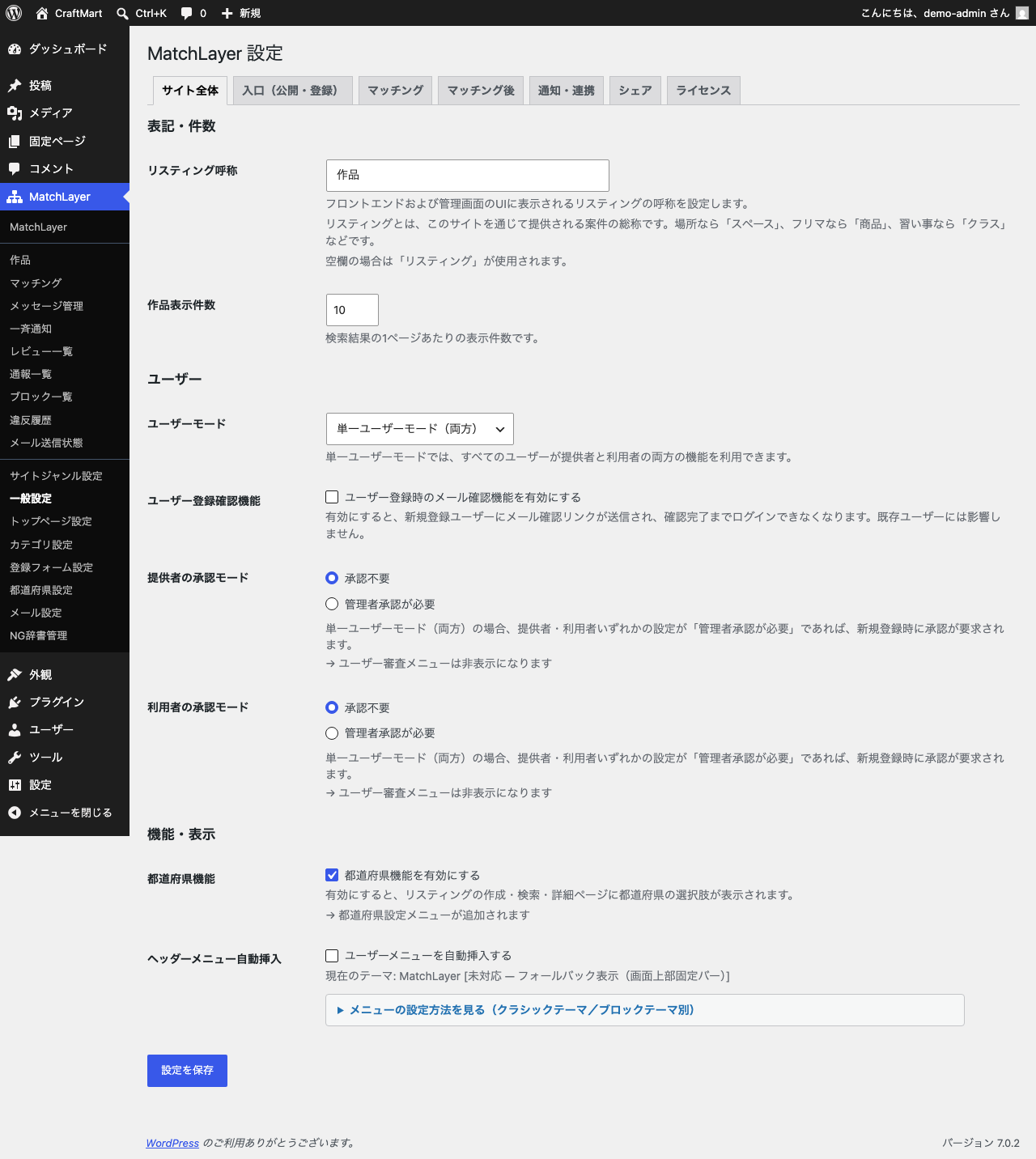1036x1159 pixels.
Task: Open 登録フォーム設定 submenu item
Action: coord(65,567)
